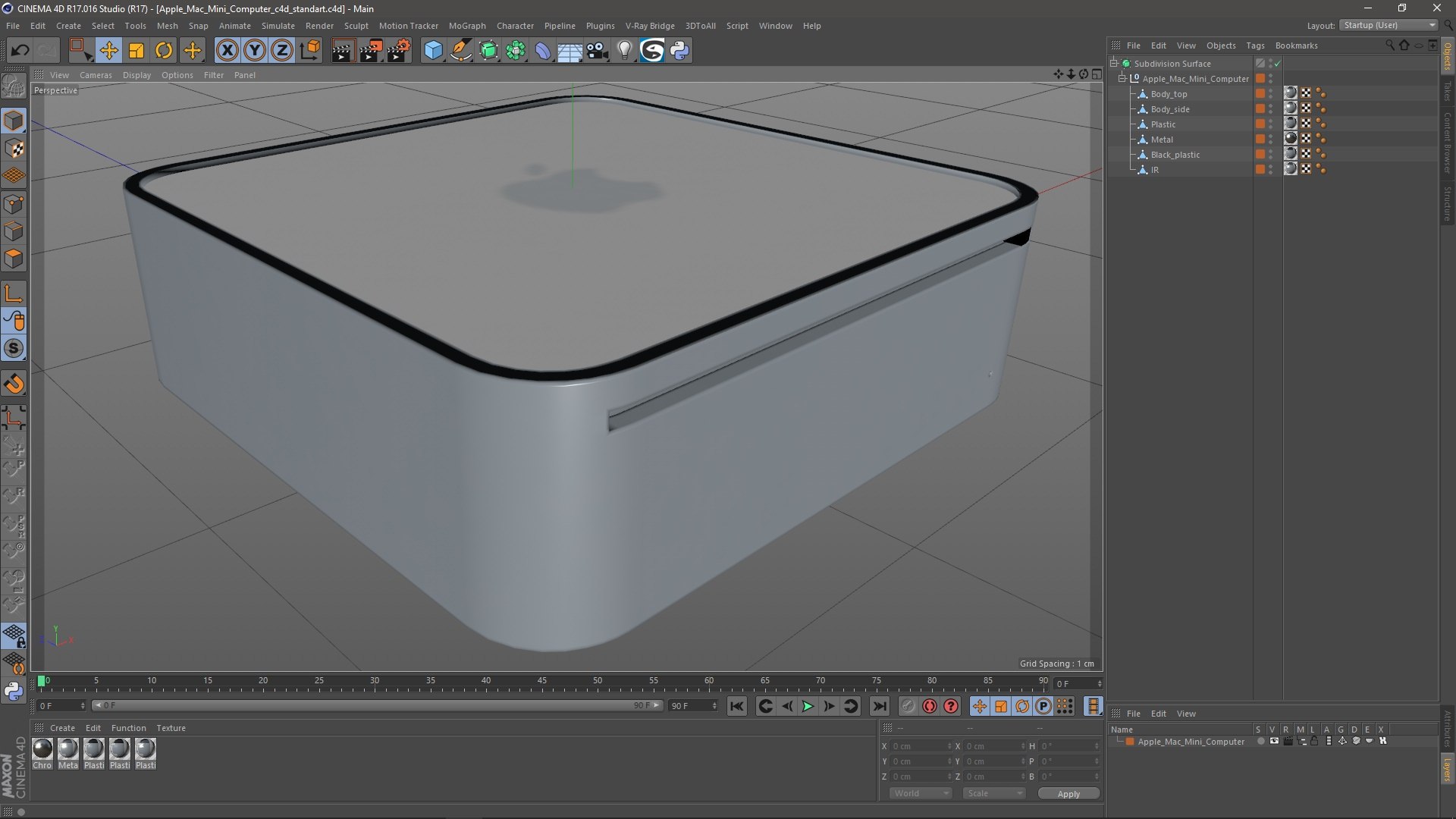Toggle visibility dots for Metal object
Viewport: 1456px width, 819px height.
tap(1271, 140)
